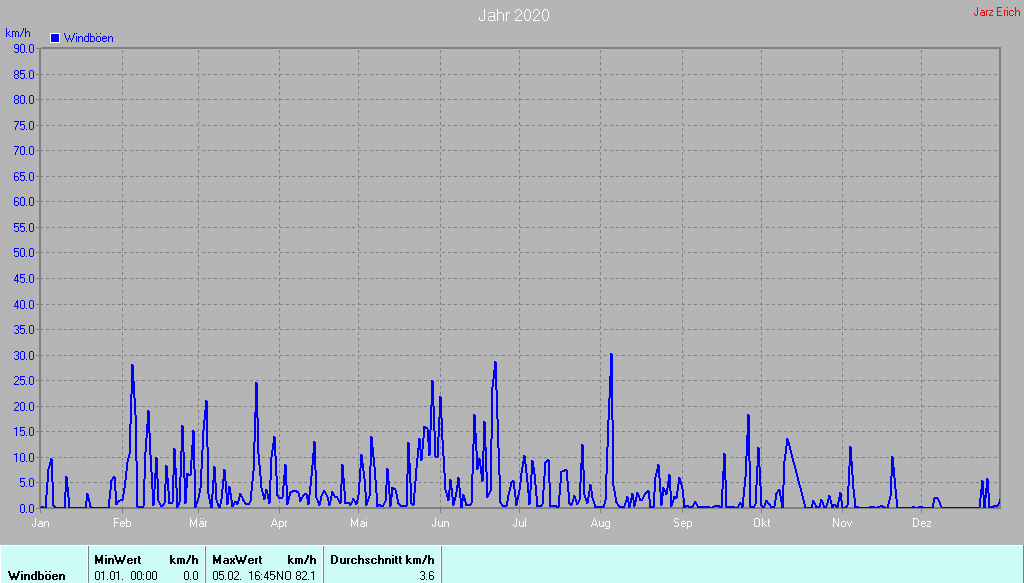Click the 3.6 average value

pyautogui.click(x=427, y=576)
